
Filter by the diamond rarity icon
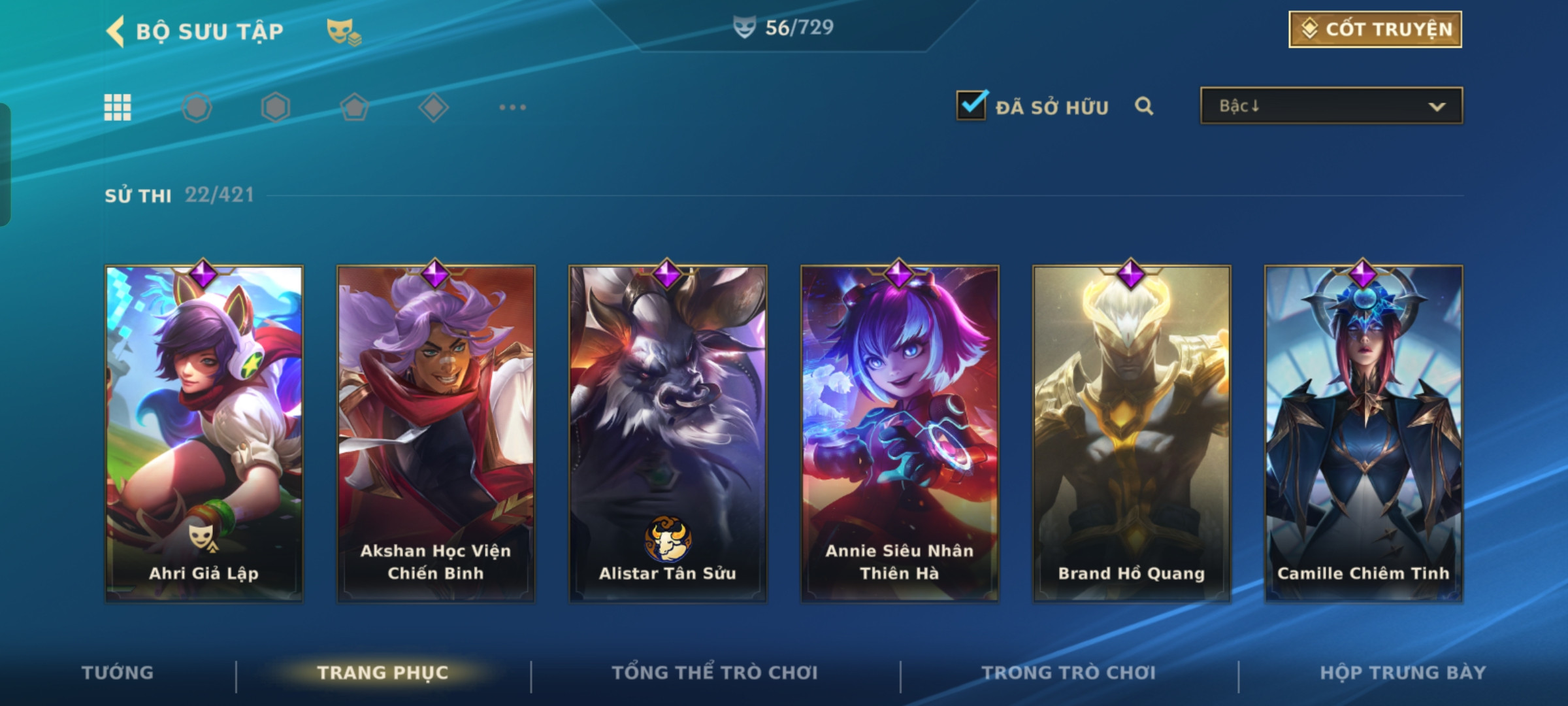pyautogui.click(x=433, y=107)
